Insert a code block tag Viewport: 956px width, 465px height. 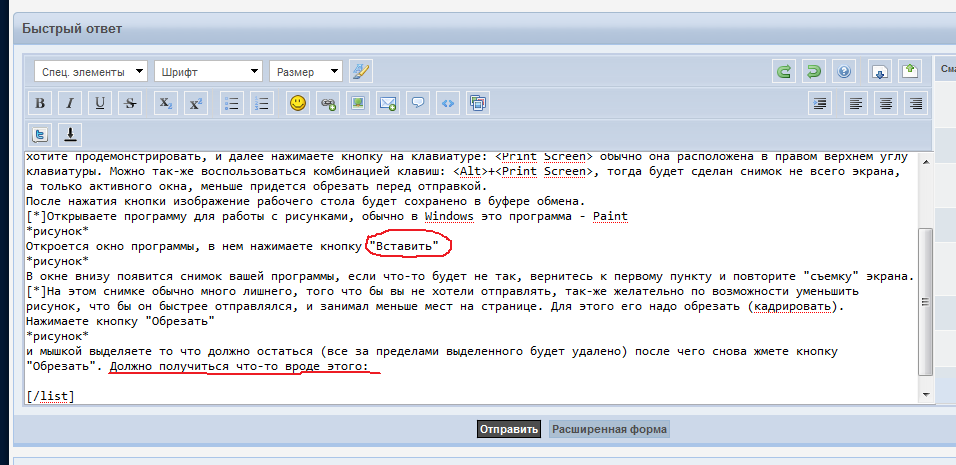(x=448, y=103)
